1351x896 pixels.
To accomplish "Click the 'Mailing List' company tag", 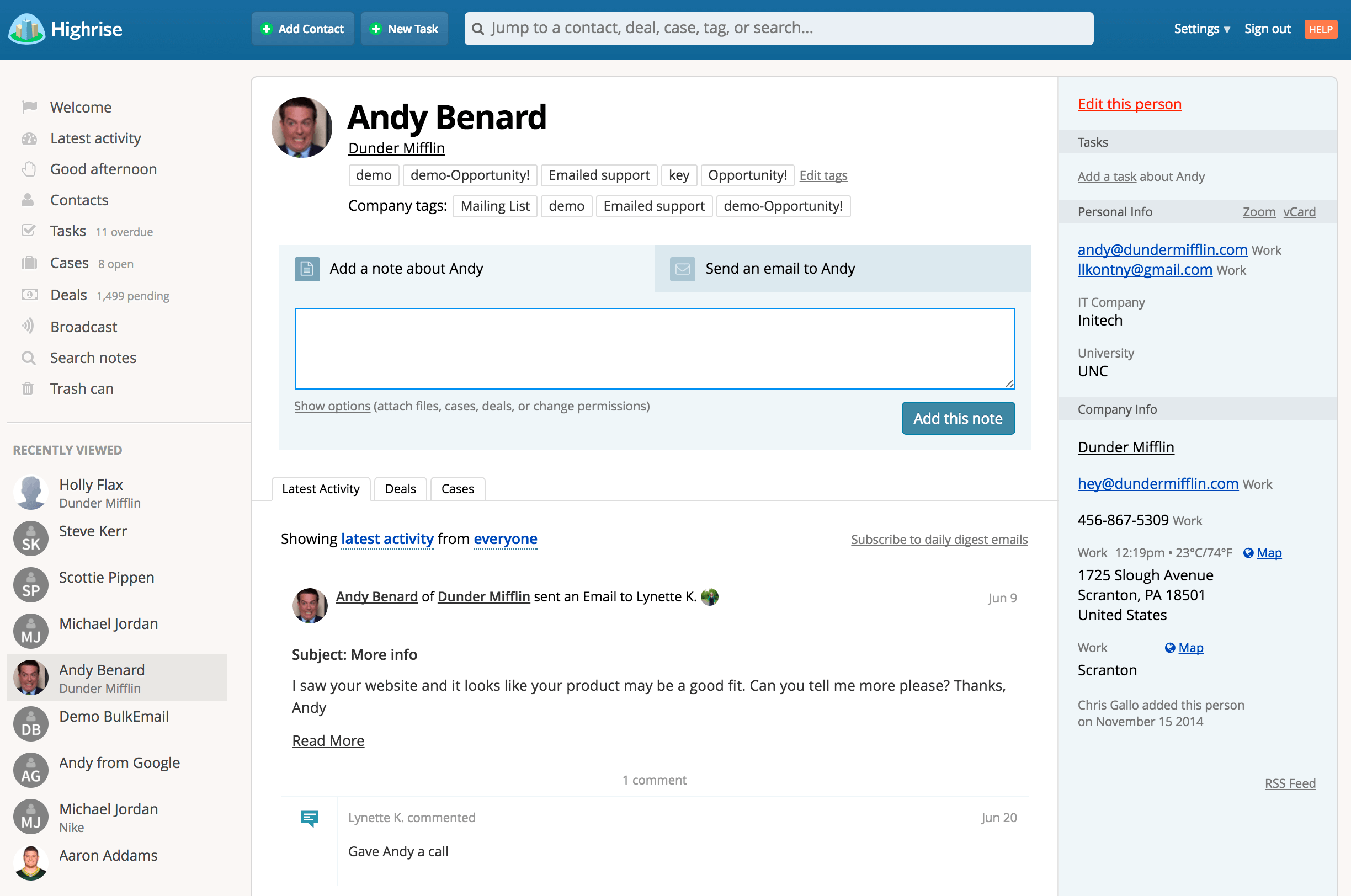I will point(495,206).
